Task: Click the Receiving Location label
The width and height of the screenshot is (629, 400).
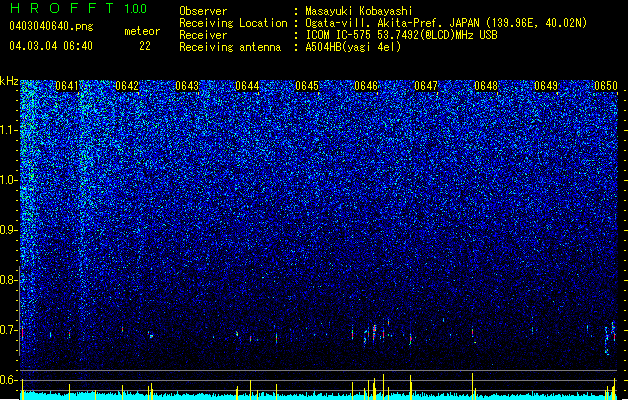Action: [233, 23]
